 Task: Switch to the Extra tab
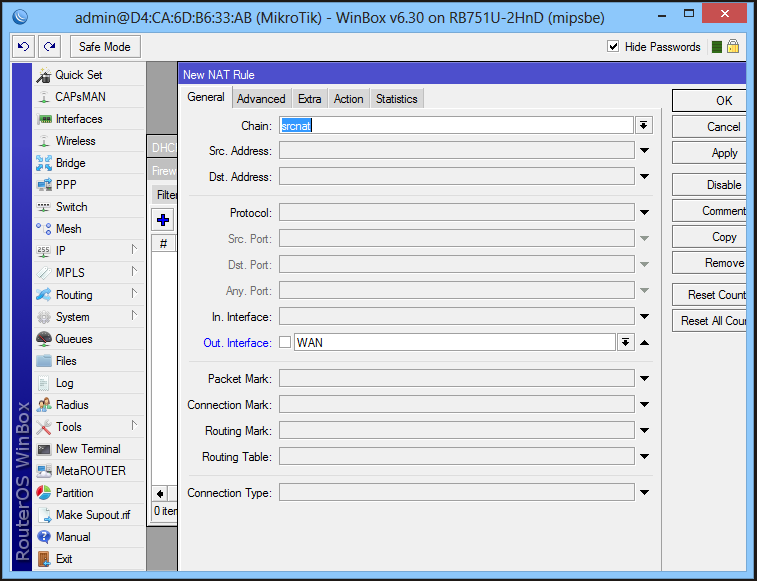[x=309, y=99]
